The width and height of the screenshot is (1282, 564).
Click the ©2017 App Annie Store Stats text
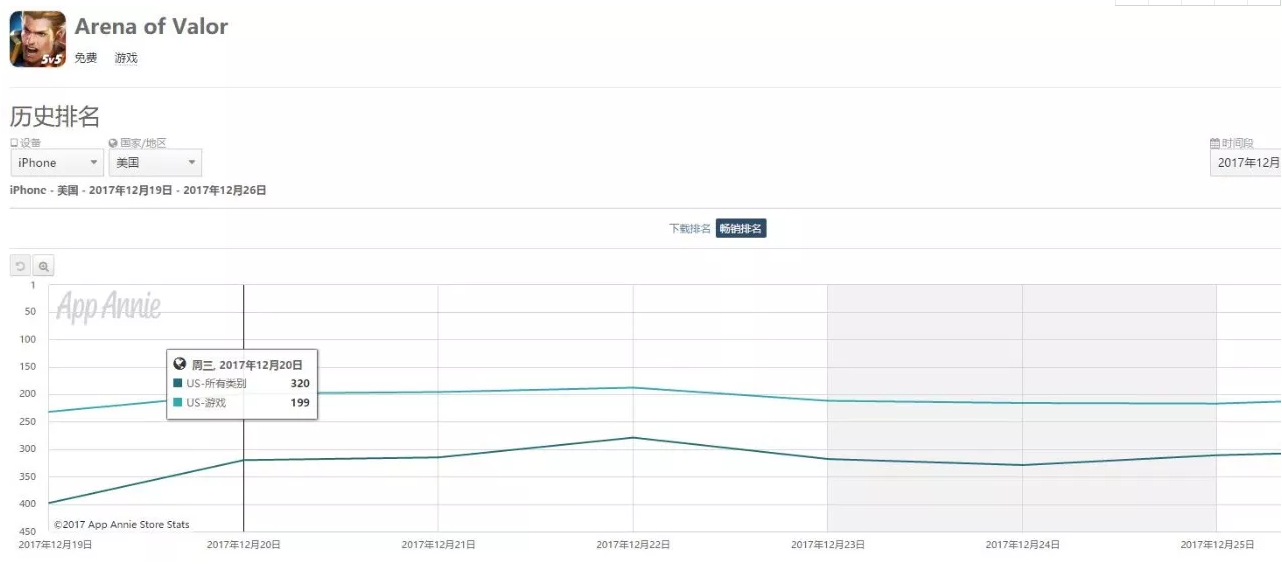pyautogui.click(x=121, y=524)
